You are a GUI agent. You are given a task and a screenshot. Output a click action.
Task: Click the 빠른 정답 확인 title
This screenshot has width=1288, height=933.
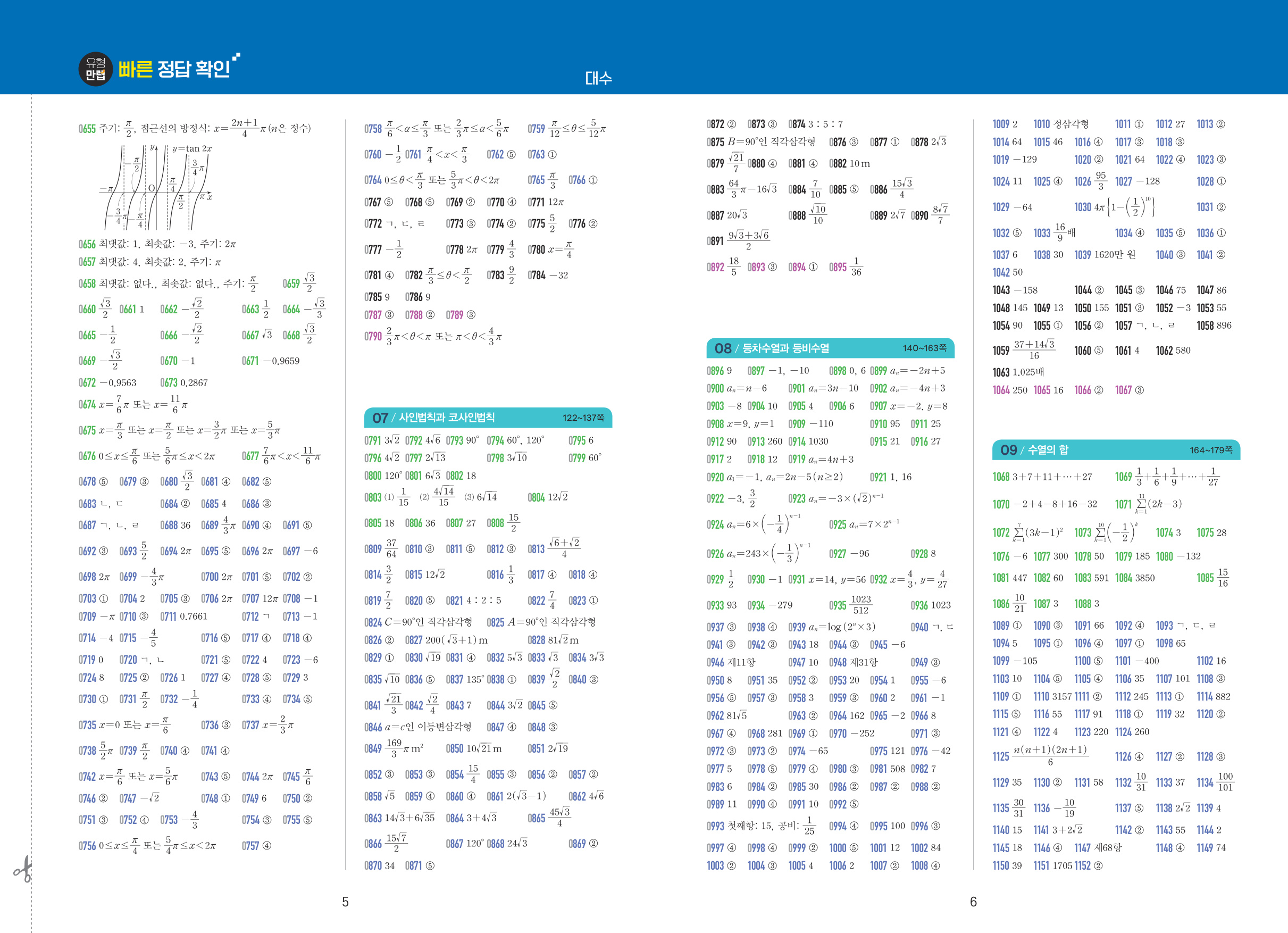coord(174,69)
